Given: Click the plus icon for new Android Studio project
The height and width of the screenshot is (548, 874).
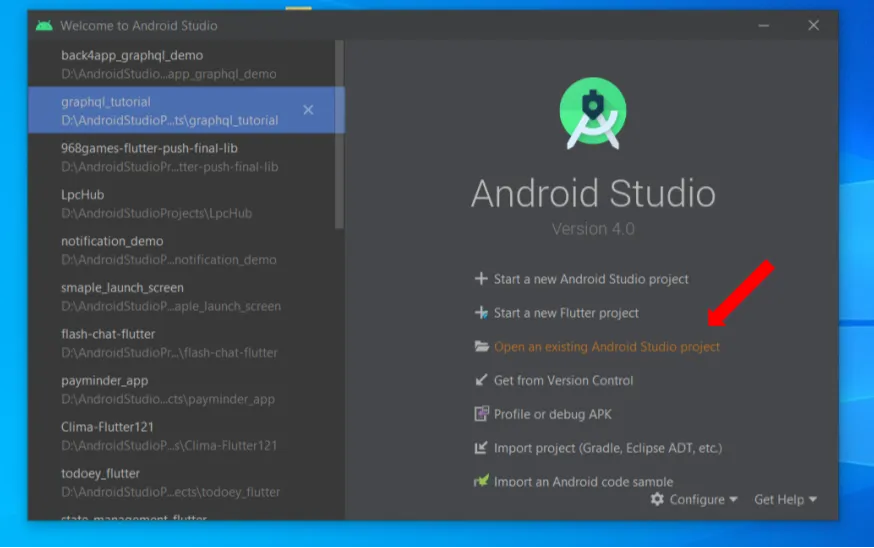Looking at the screenshot, I should [x=480, y=279].
